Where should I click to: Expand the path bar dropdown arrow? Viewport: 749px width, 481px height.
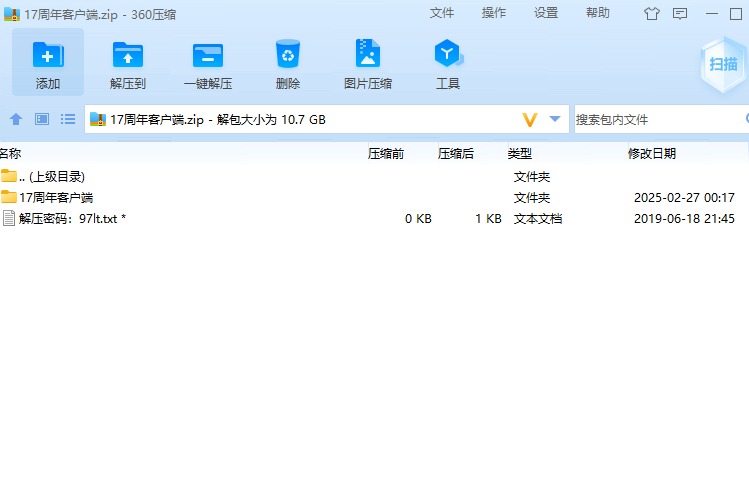coord(555,118)
